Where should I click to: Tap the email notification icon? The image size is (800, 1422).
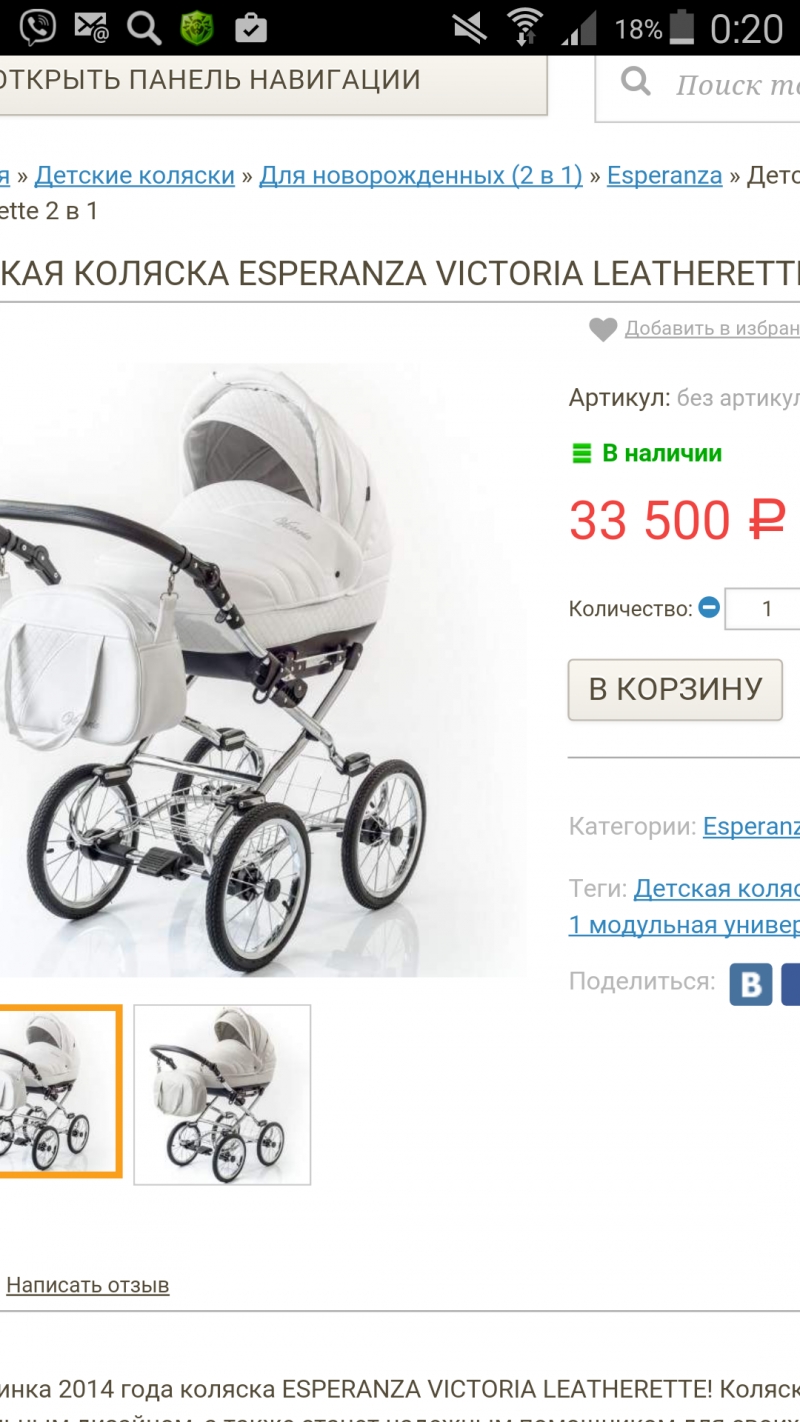(x=91, y=27)
